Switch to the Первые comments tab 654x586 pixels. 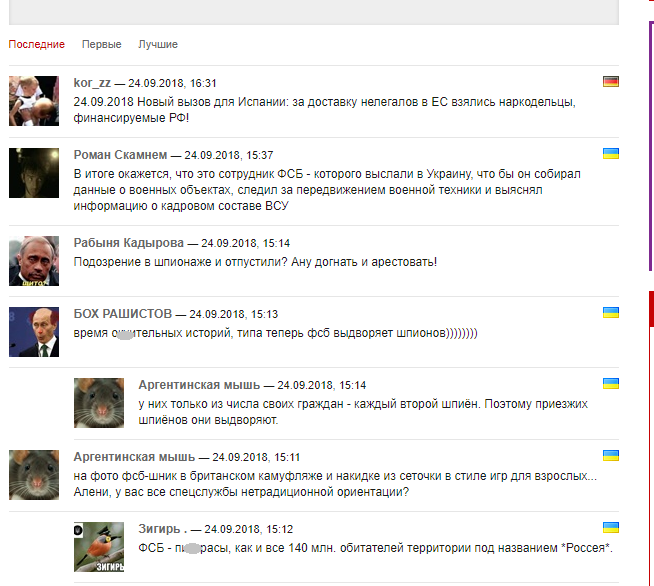[101, 44]
